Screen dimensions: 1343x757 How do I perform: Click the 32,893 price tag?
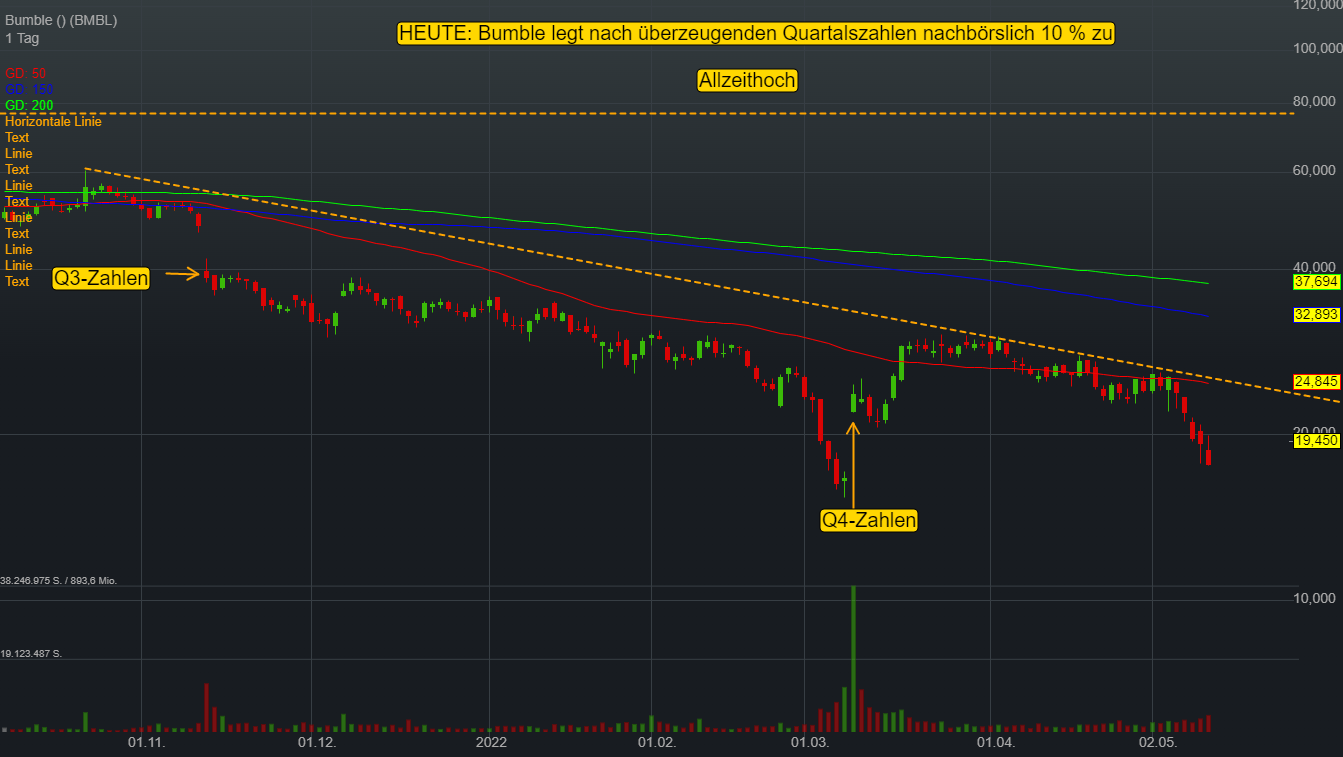tap(1316, 314)
